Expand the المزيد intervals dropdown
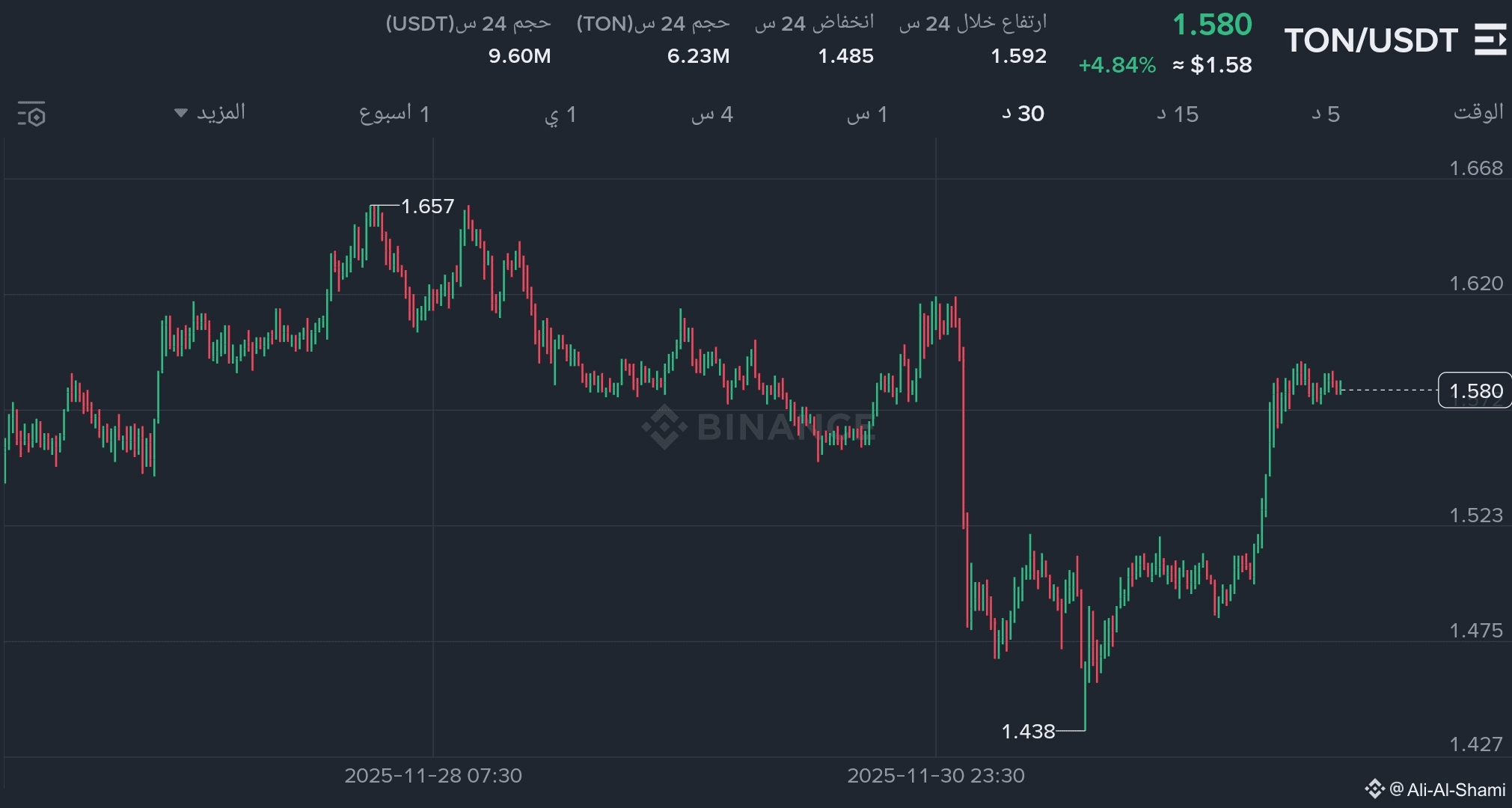1512x808 pixels. pyautogui.click(x=210, y=113)
